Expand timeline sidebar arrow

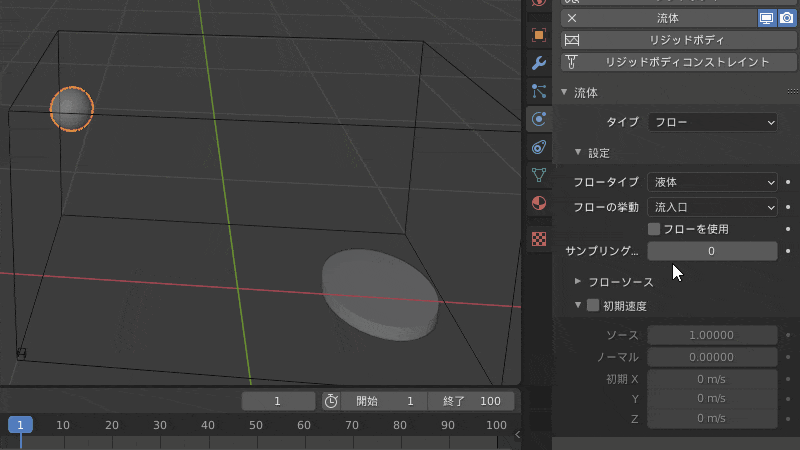click(x=517, y=435)
